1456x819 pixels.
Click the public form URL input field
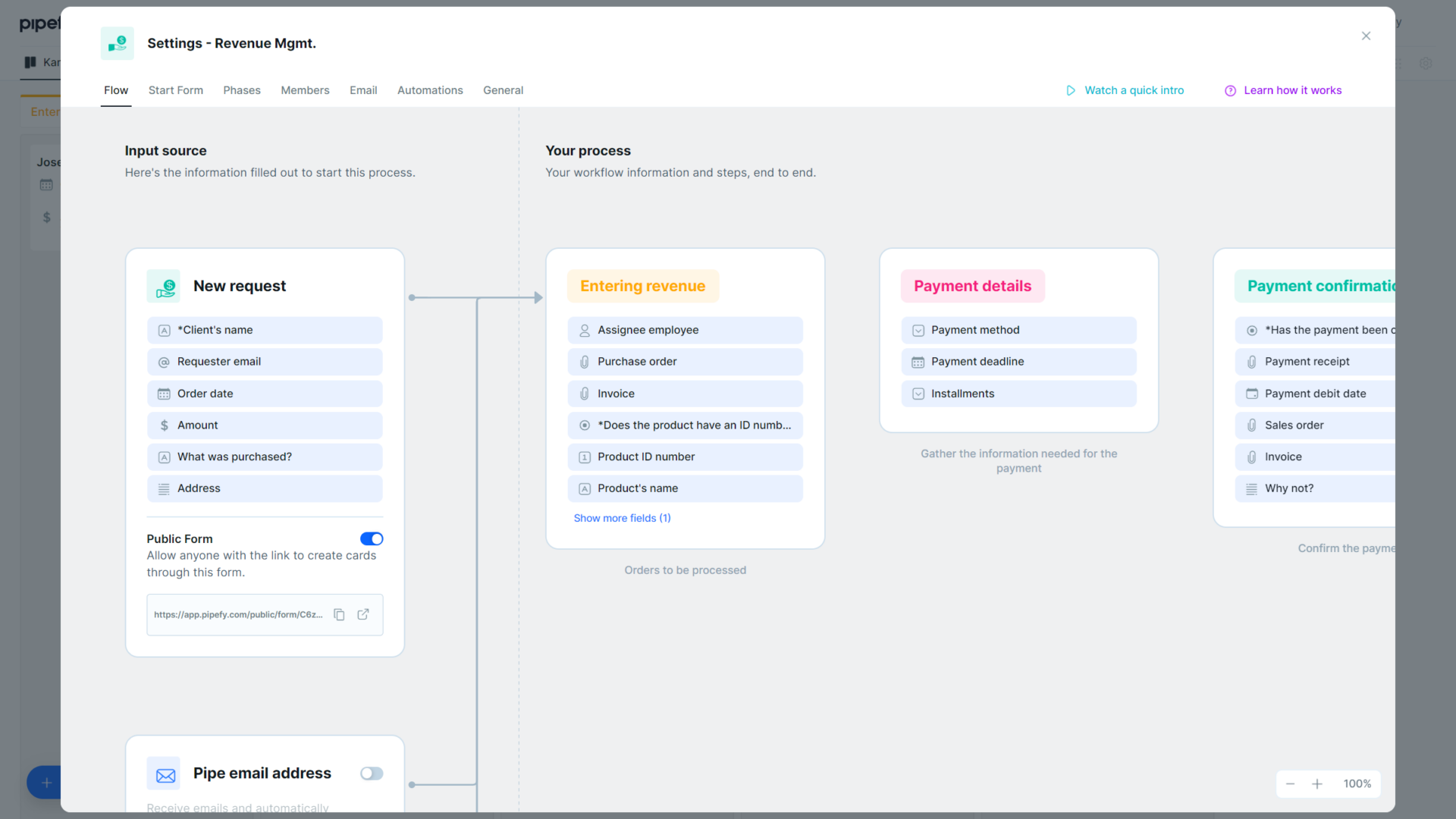(237, 614)
